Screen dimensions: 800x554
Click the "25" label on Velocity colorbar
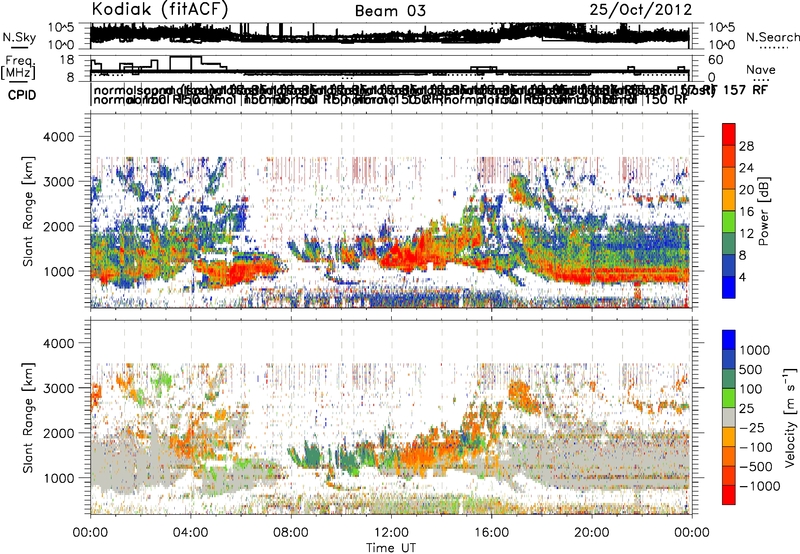coord(746,408)
